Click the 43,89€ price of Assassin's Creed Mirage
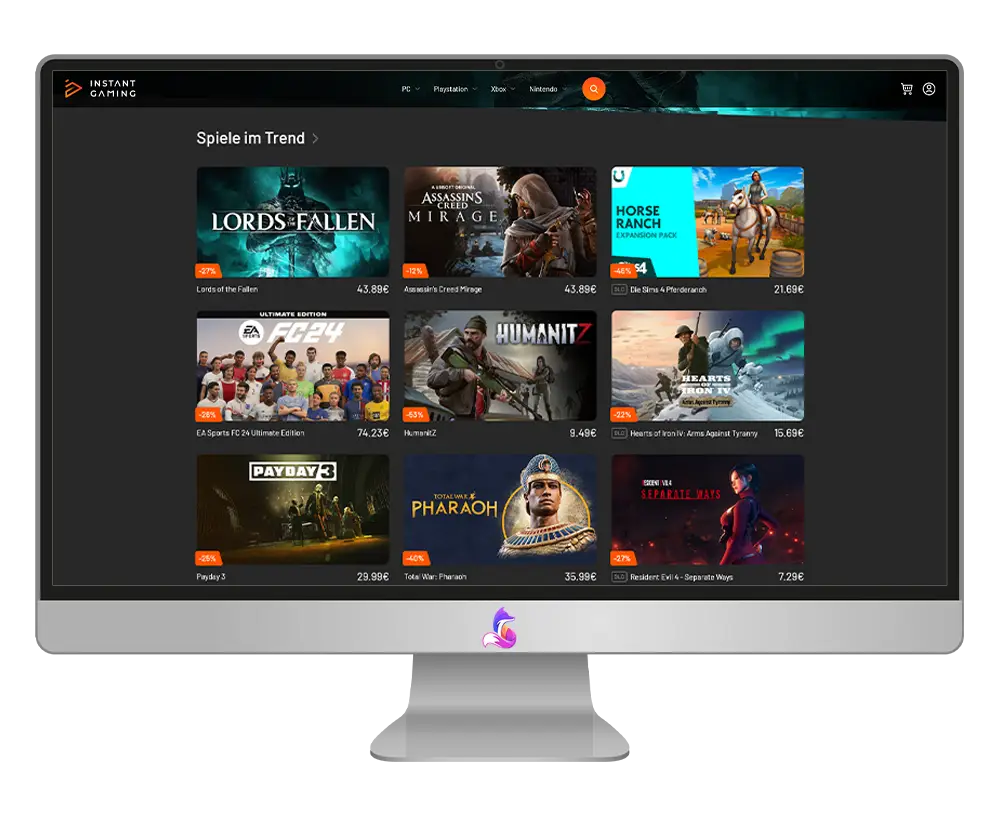 pyautogui.click(x=580, y=290)
